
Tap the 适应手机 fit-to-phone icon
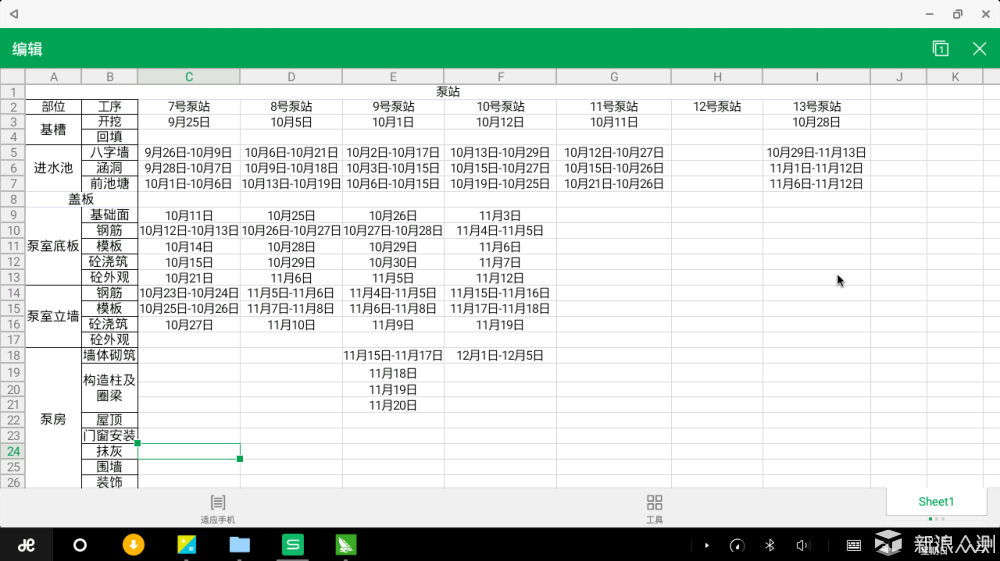218,507
